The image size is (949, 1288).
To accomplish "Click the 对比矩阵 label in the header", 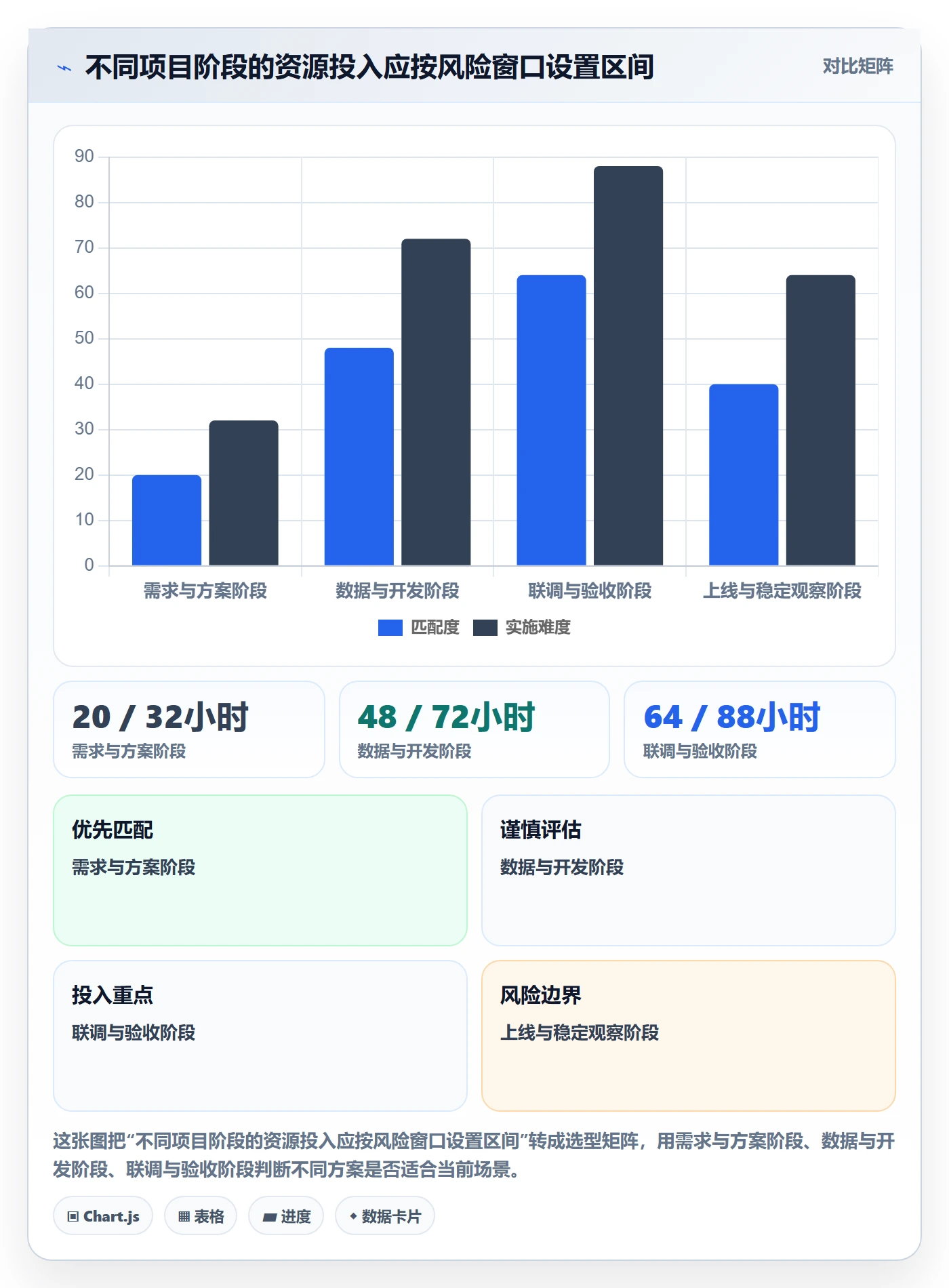I will point(857,66).
